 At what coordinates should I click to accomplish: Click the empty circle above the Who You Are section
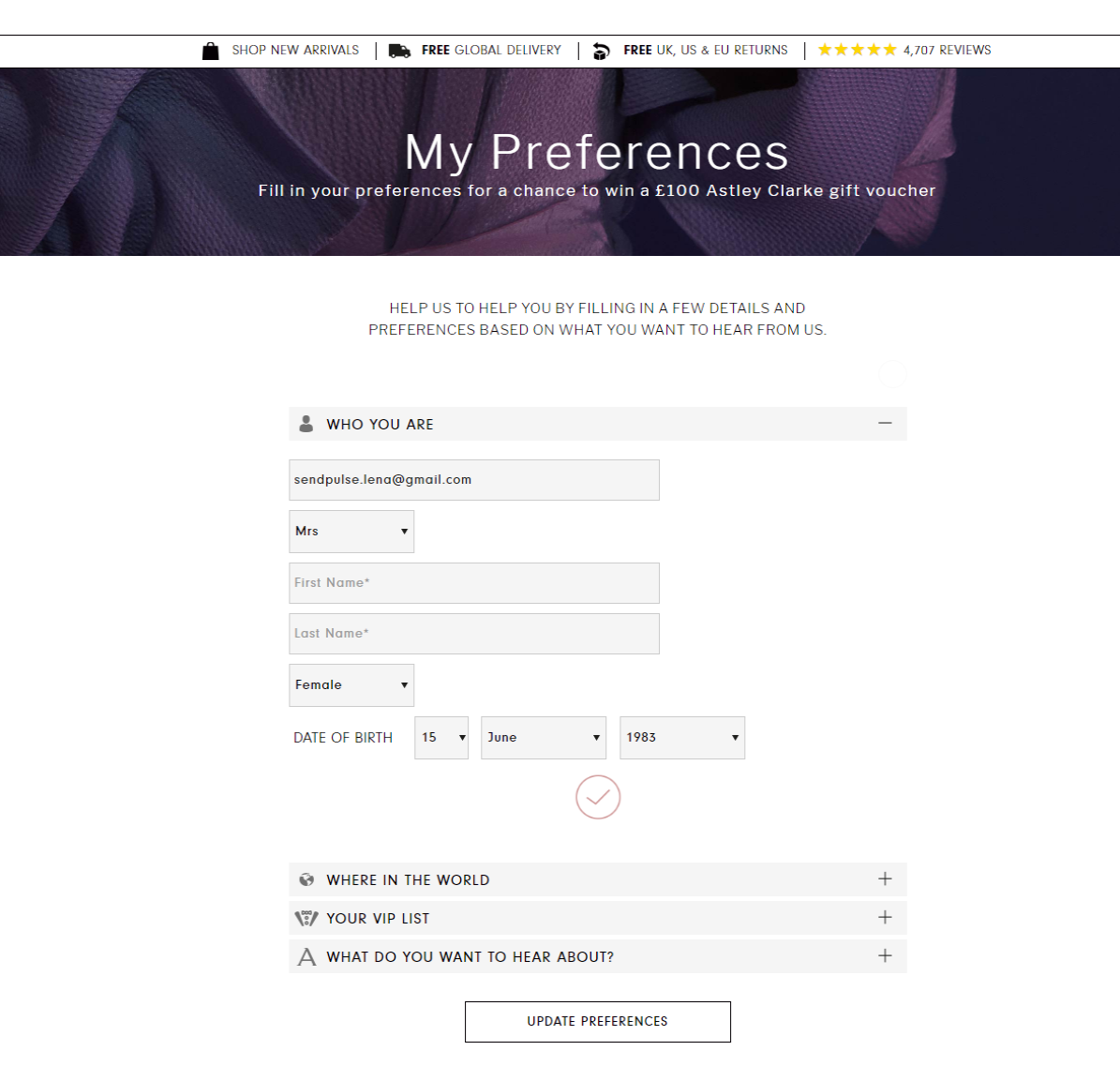(x=893, y=374)
